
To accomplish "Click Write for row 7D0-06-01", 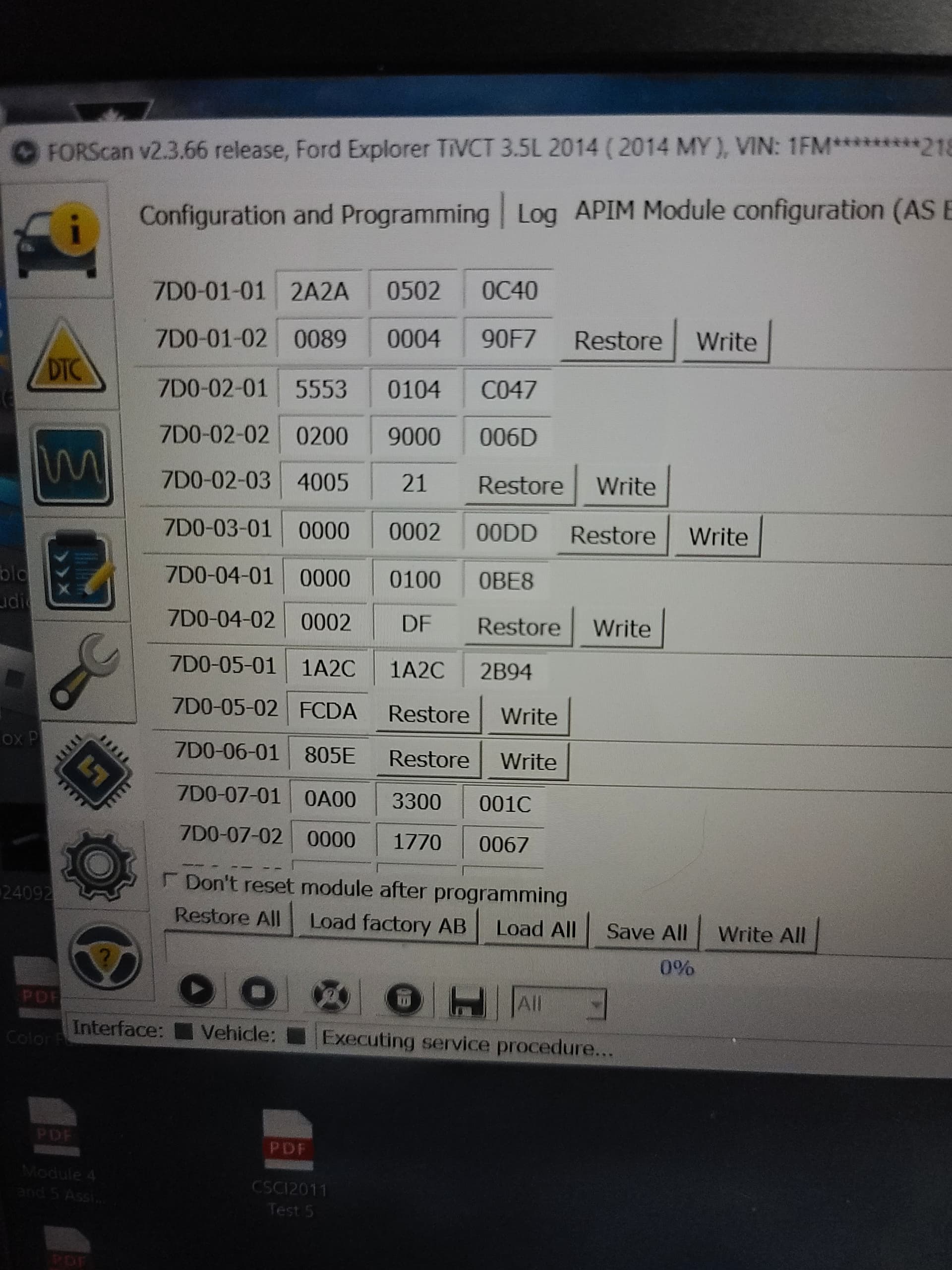I will [529, 762].
